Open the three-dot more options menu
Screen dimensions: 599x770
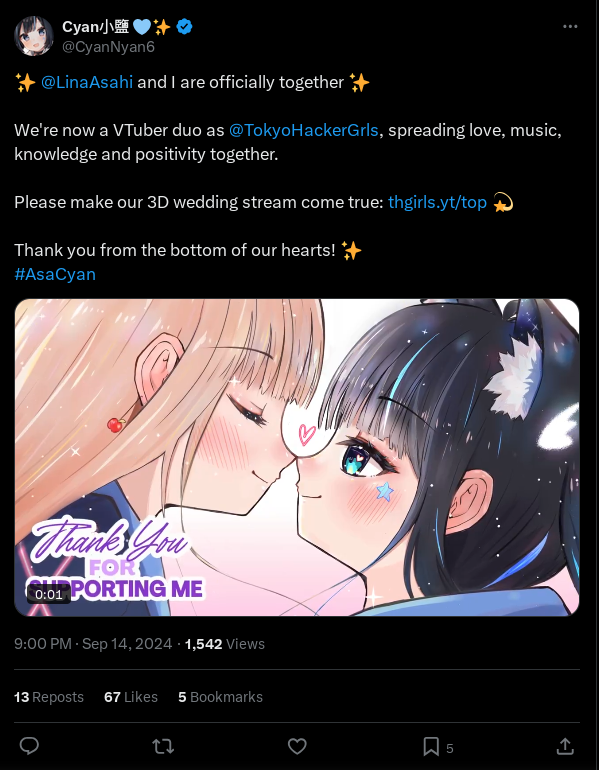click(570, 27)
